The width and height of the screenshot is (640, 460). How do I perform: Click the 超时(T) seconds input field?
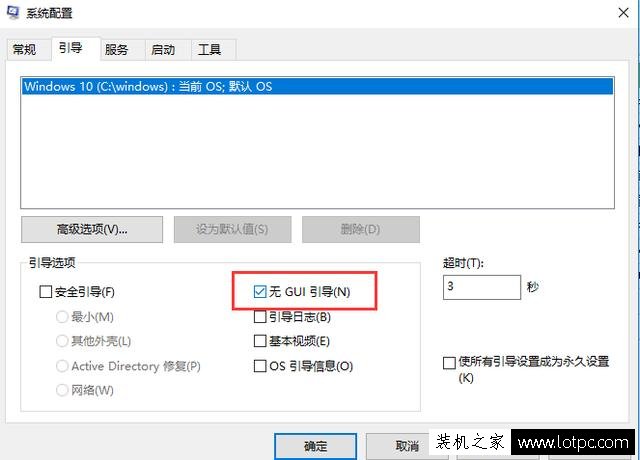pyautogui.click(x=482, y=287)
